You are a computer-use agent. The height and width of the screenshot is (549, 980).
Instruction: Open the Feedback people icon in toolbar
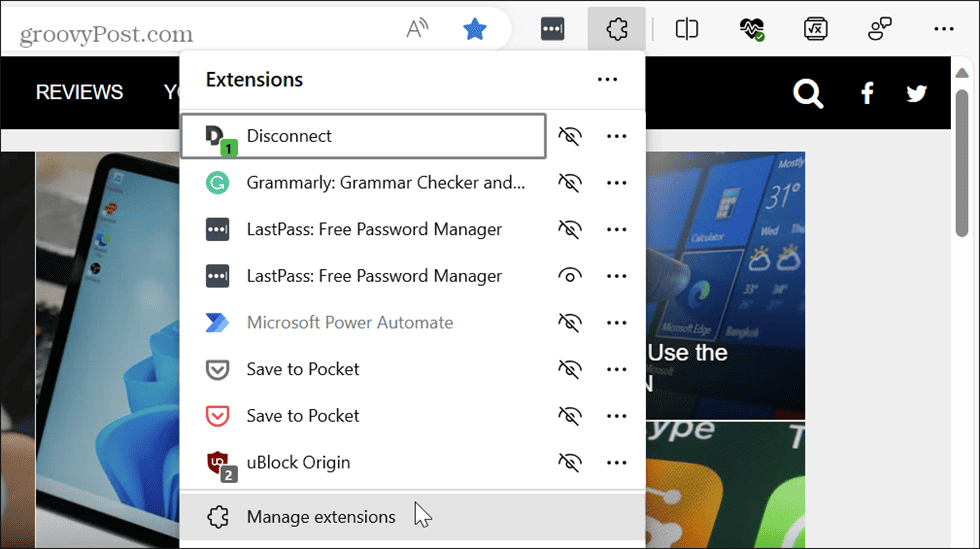tap(879, 29)
